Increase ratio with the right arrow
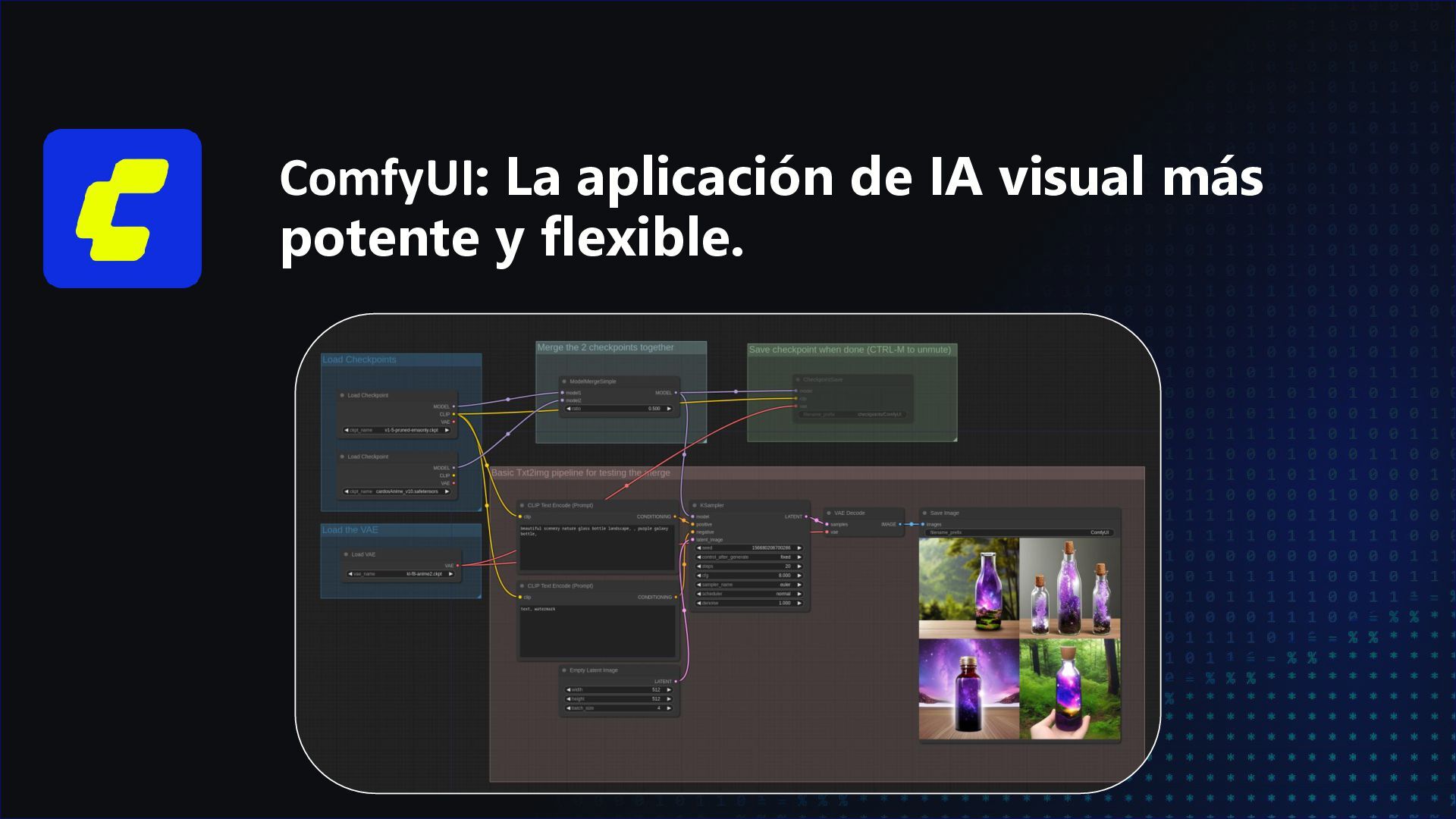 pyautogui.click(x=669, y=409)
